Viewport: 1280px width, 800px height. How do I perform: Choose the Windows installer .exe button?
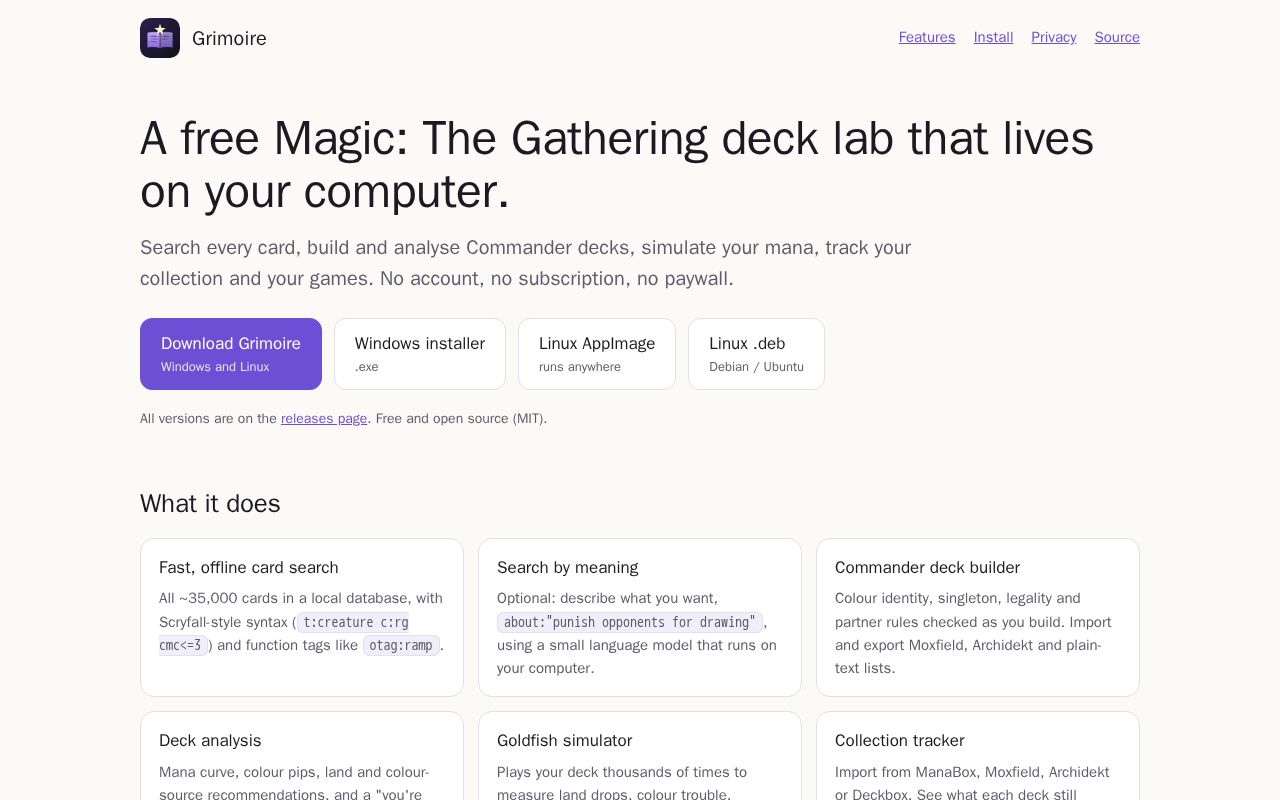(420, 354)
